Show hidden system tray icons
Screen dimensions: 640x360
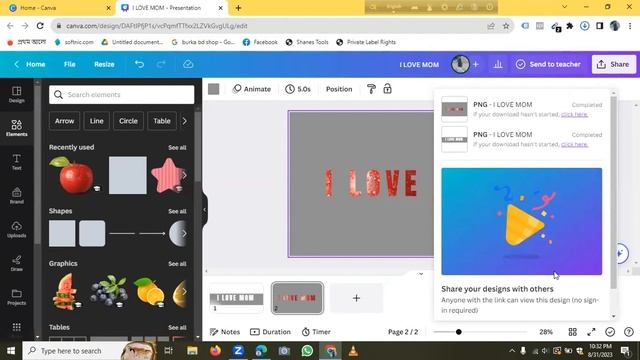(512, 351)
